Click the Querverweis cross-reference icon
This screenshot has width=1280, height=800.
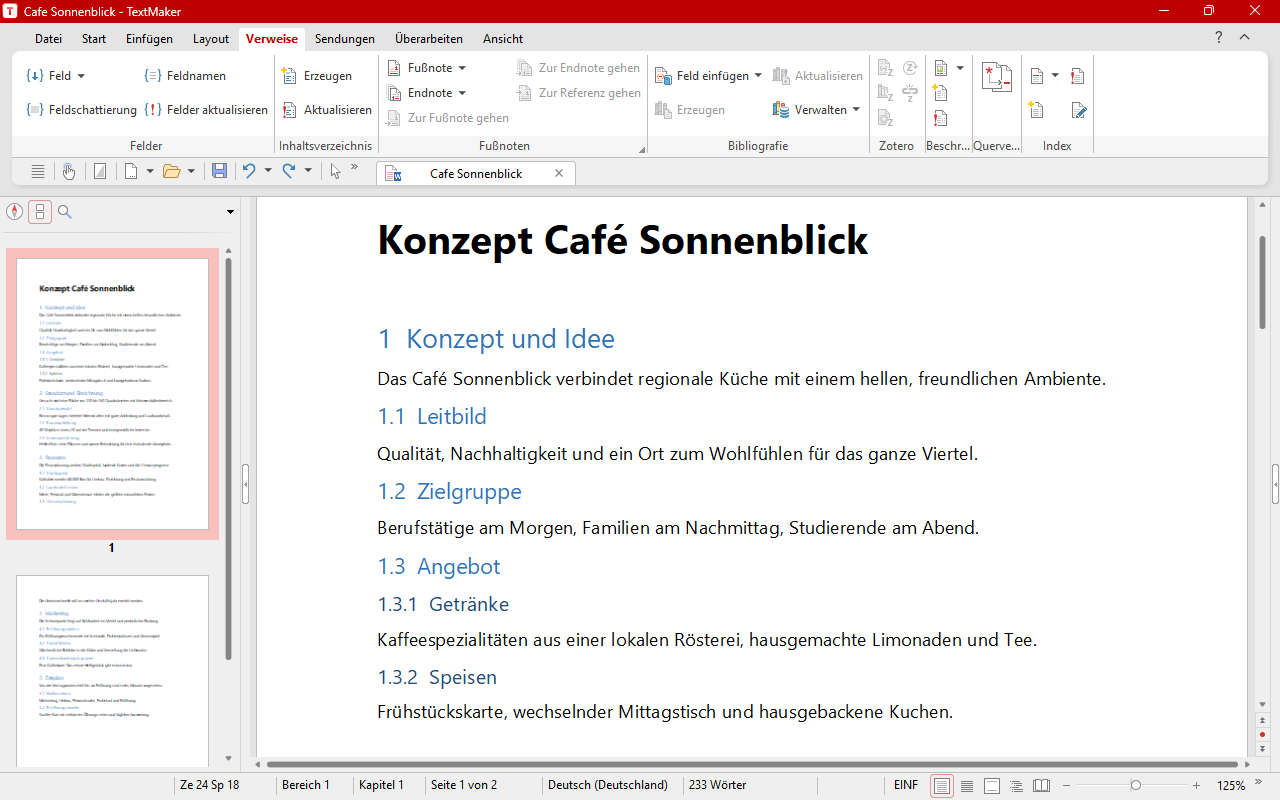coord(997,77)
